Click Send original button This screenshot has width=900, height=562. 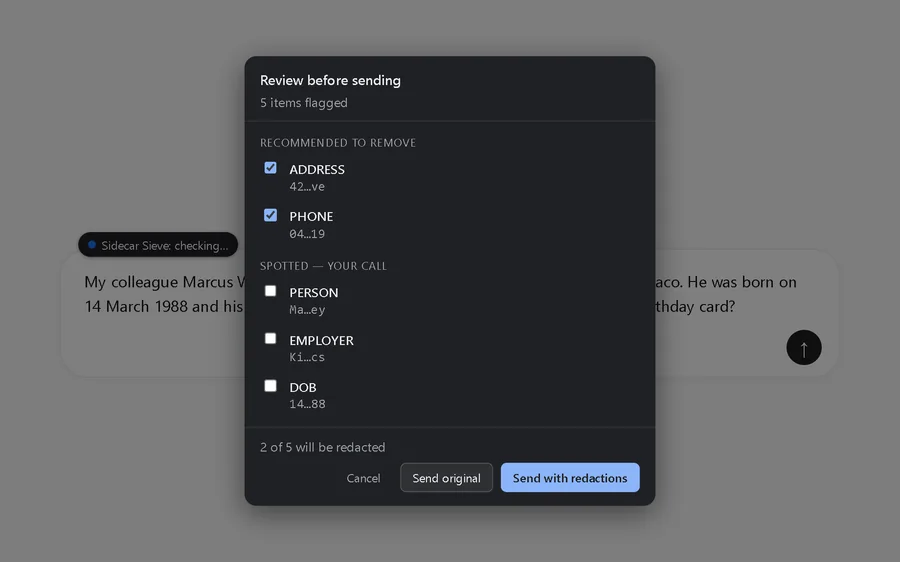pyautogui.click(x=447, y=478)
